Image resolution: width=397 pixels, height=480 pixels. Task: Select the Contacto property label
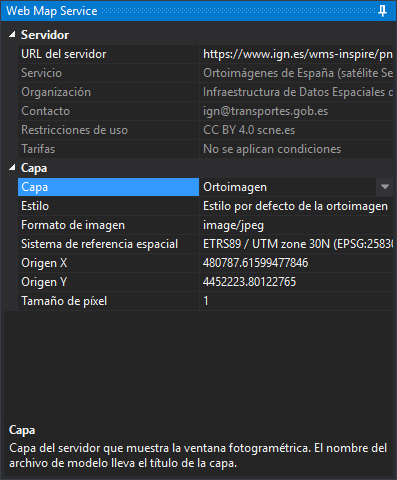(108, 111)
